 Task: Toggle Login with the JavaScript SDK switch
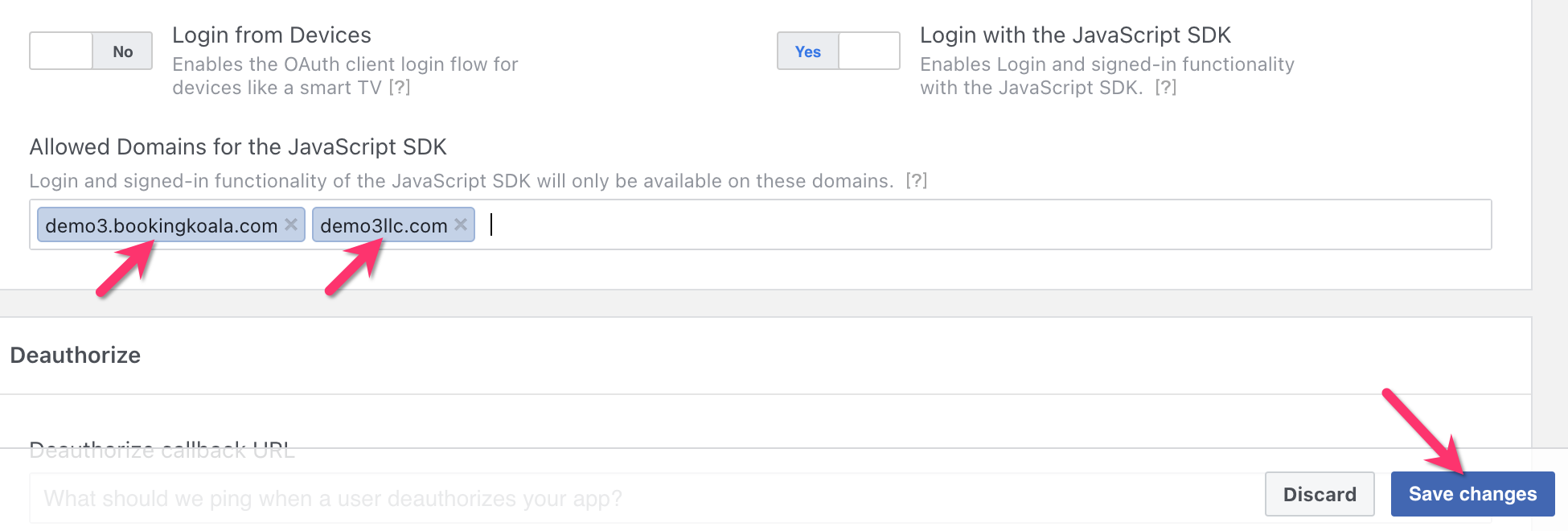tap(838, 51)
